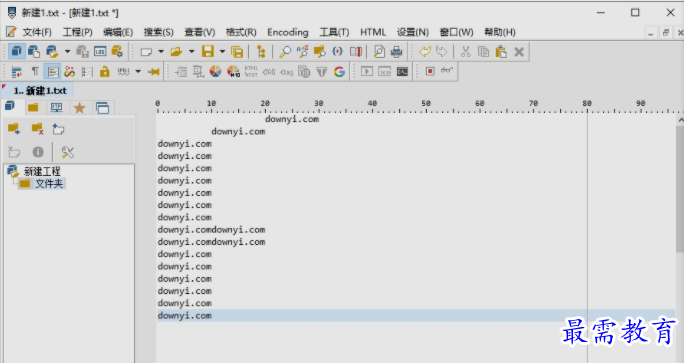Open the find and replace tool

pos(302,51)
